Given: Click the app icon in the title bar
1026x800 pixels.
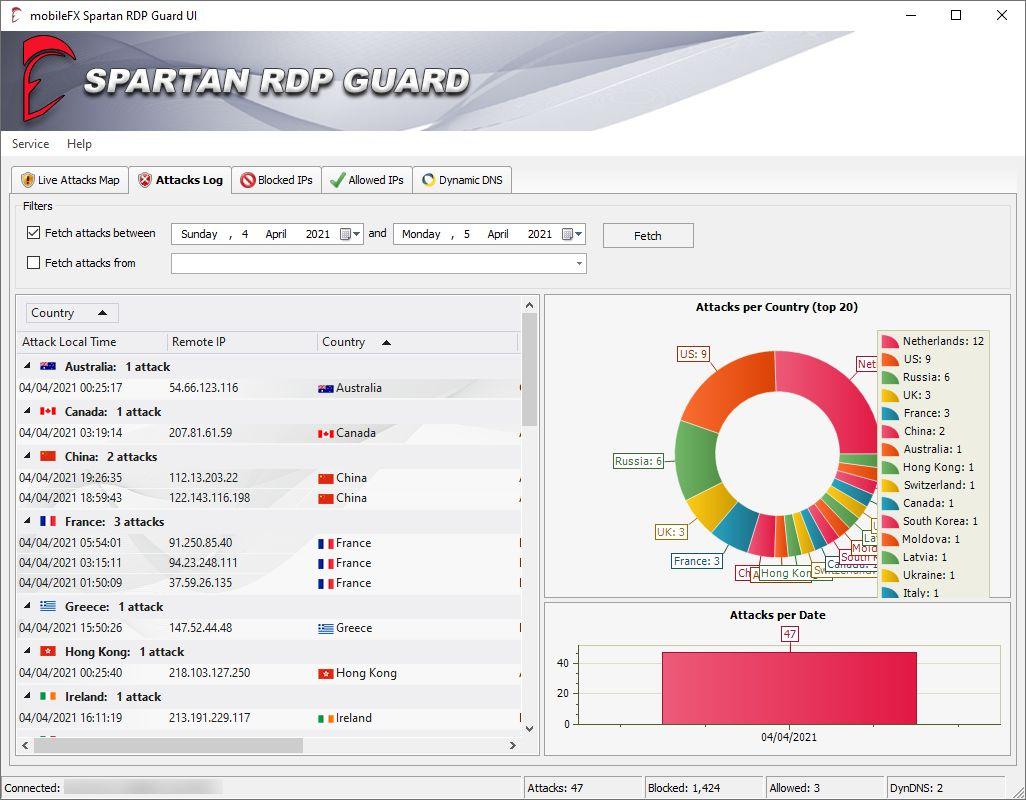Looking at the screenshot, I should pos(16,15).
